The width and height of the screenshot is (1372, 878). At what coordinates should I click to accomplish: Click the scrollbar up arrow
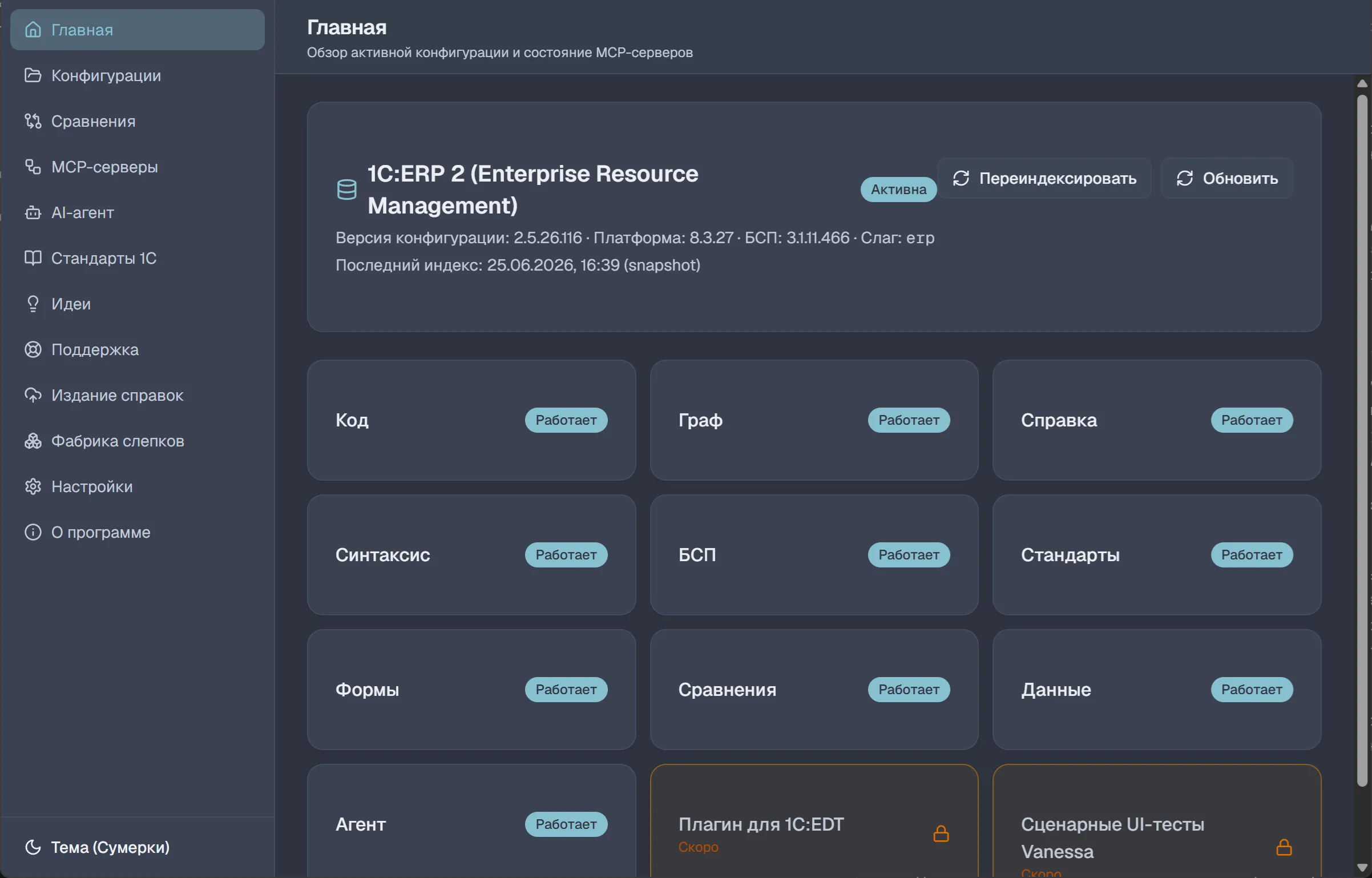(x=1362, y=83)
